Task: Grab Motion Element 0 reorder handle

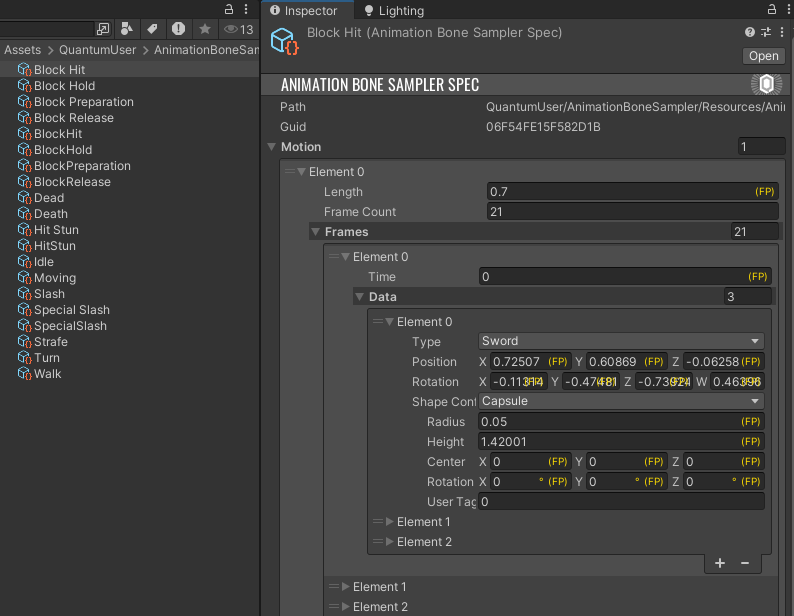Action: (290, 171)
